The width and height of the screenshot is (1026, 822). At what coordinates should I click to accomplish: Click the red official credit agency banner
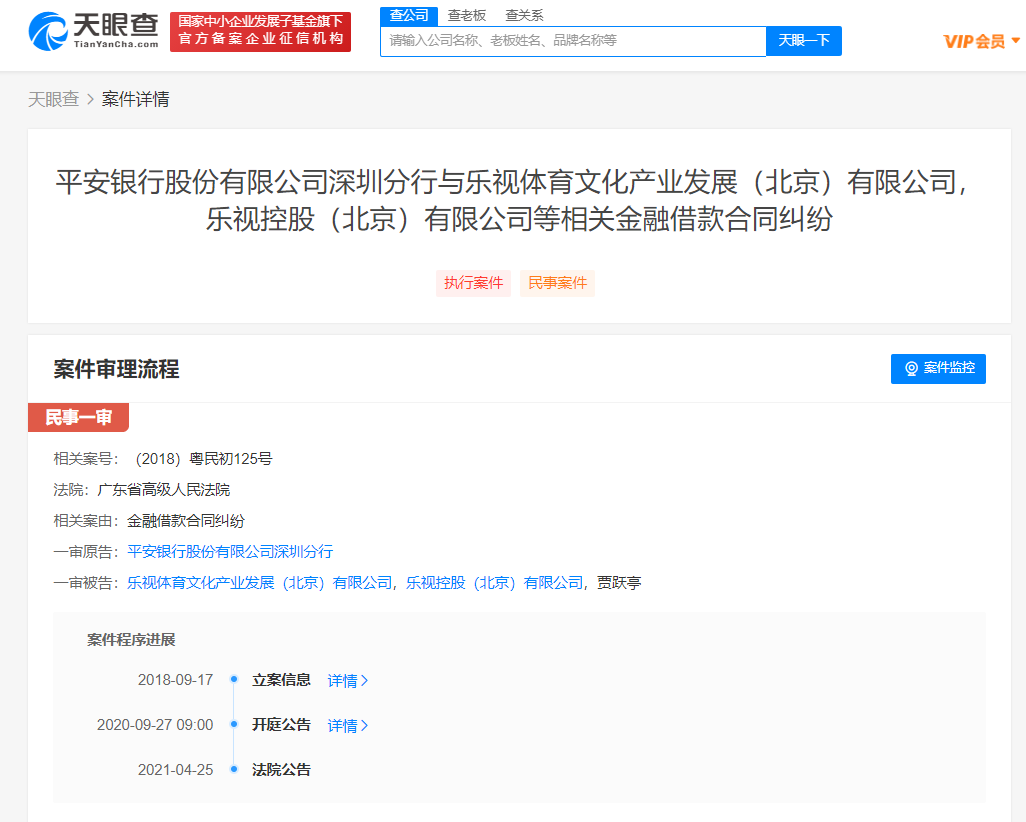(x=260, y=32)
